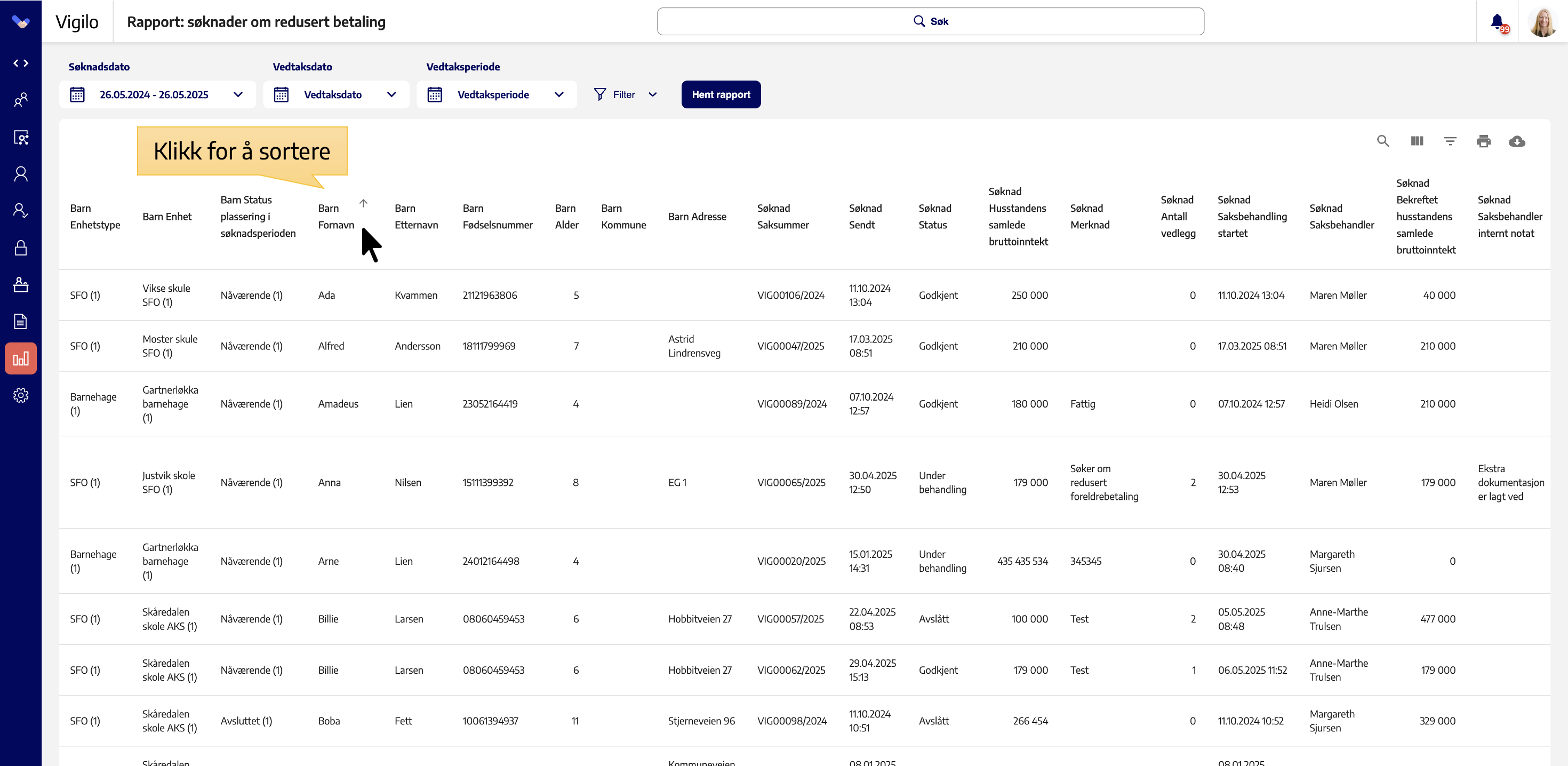This screenshot has height=766, width=1568.
Task: Sort by Barn Etternavn column header
Action: pos(417,216)
